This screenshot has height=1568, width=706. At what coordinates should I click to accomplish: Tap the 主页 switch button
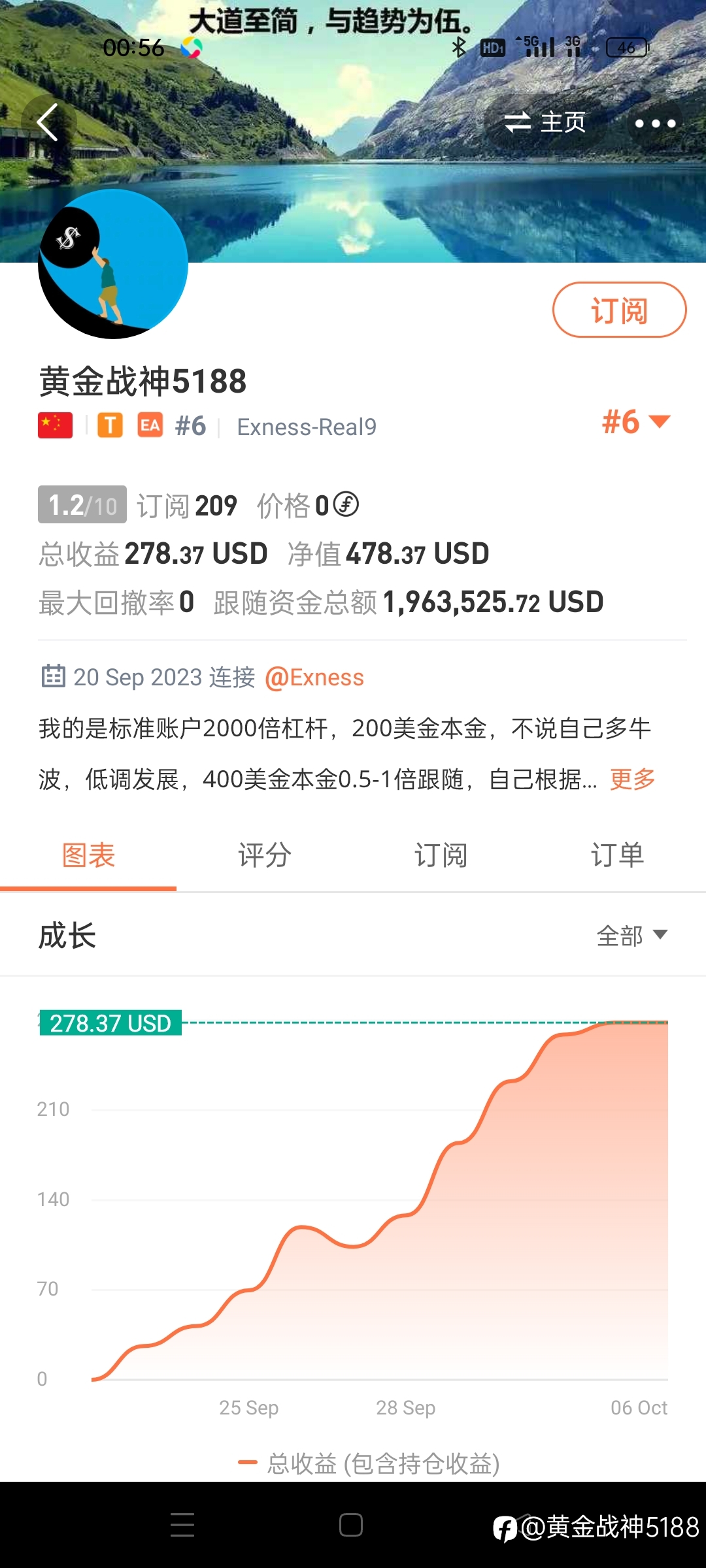click(545, 122)
